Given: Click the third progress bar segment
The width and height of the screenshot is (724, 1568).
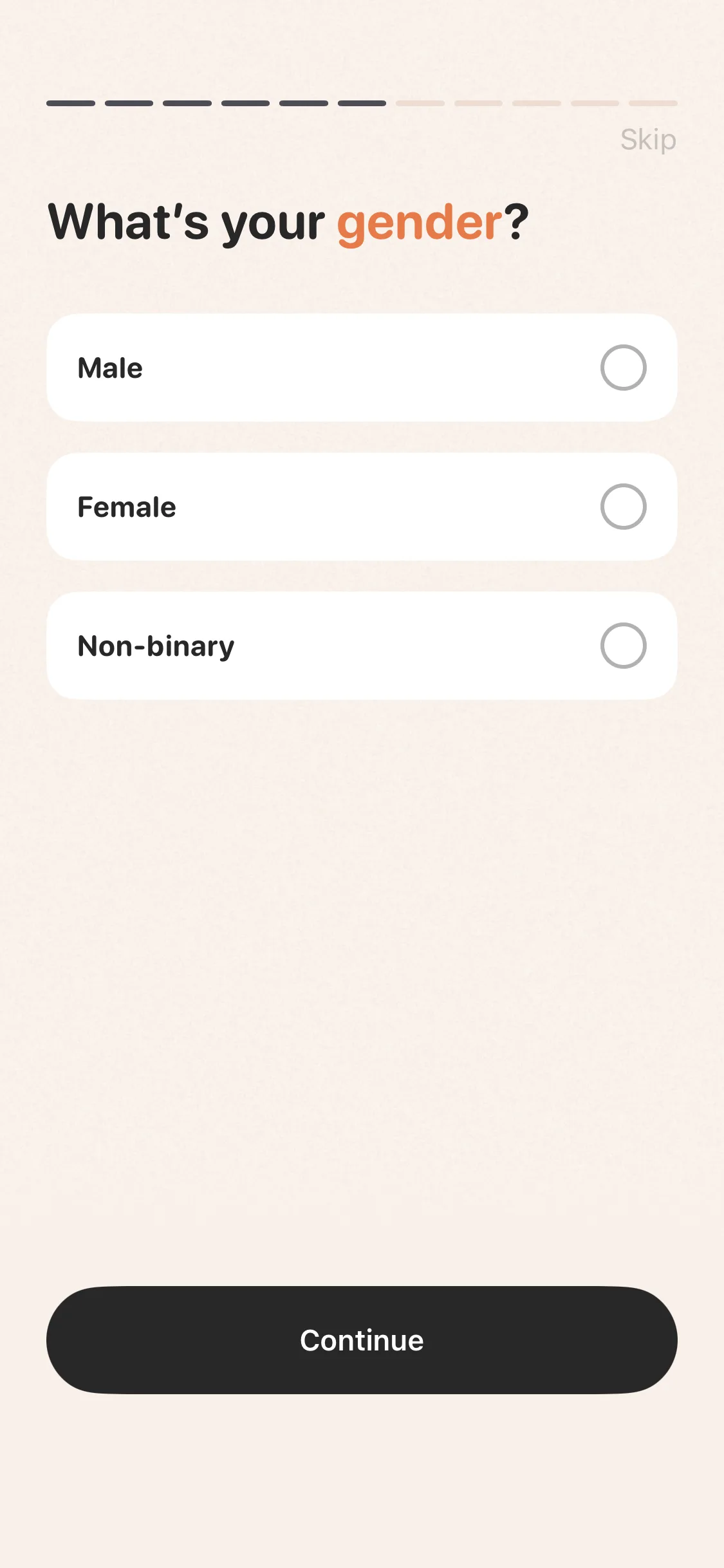Looking at the screenshot, I should pyautogui.click(x=187, y=103).
